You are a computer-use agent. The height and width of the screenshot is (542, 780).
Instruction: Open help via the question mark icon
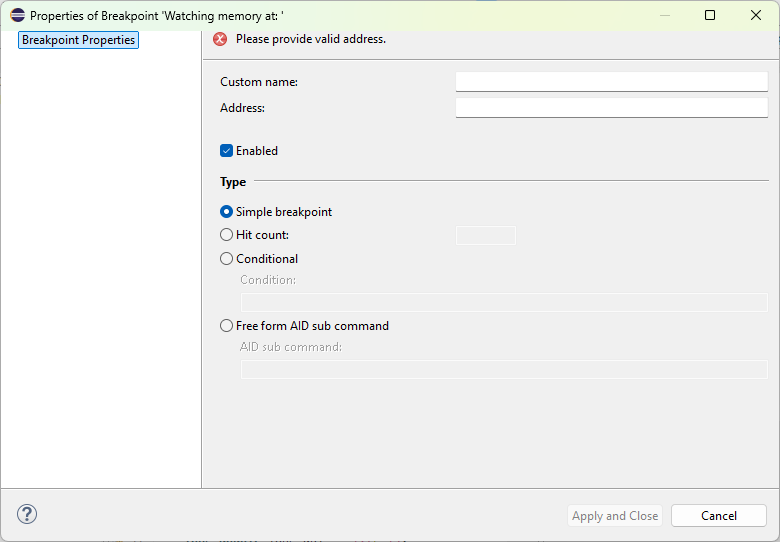(x=27, y=514)
